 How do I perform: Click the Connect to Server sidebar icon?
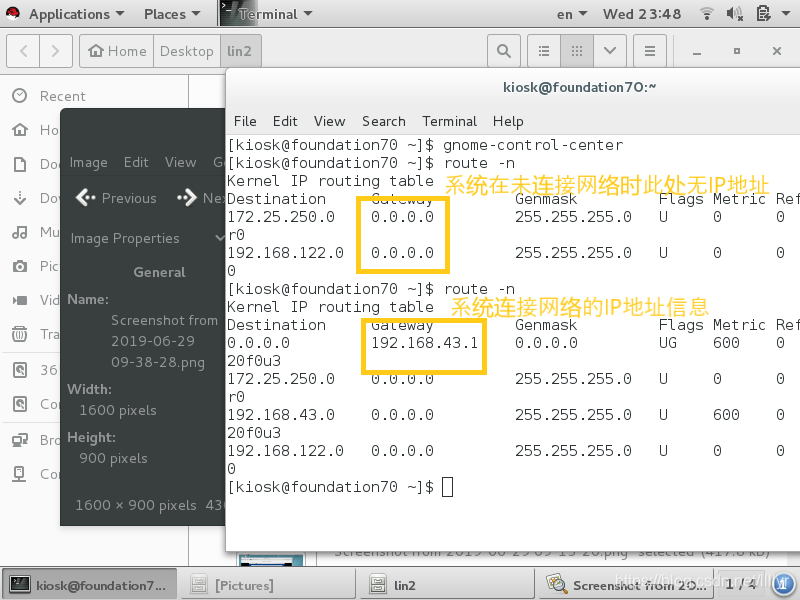click(x=19, y=474)
